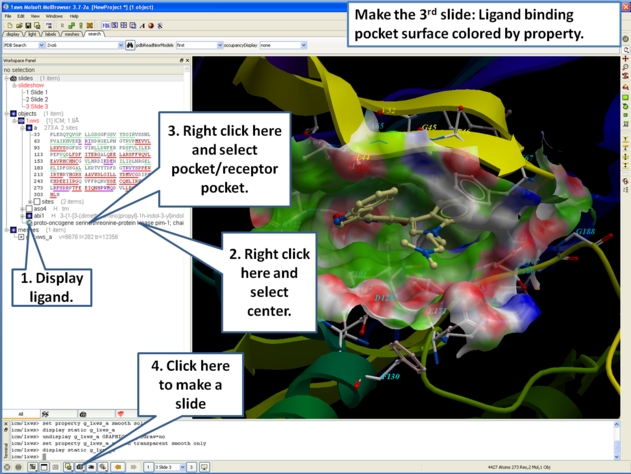Go to previous slide with orange arrow
This screenshot has height=474, width=631.
[119, 467]
